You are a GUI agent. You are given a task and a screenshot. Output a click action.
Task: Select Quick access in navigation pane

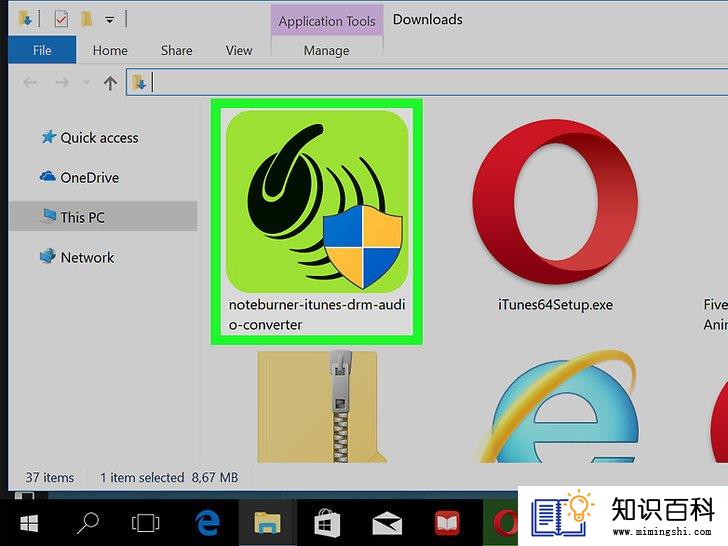90,137
